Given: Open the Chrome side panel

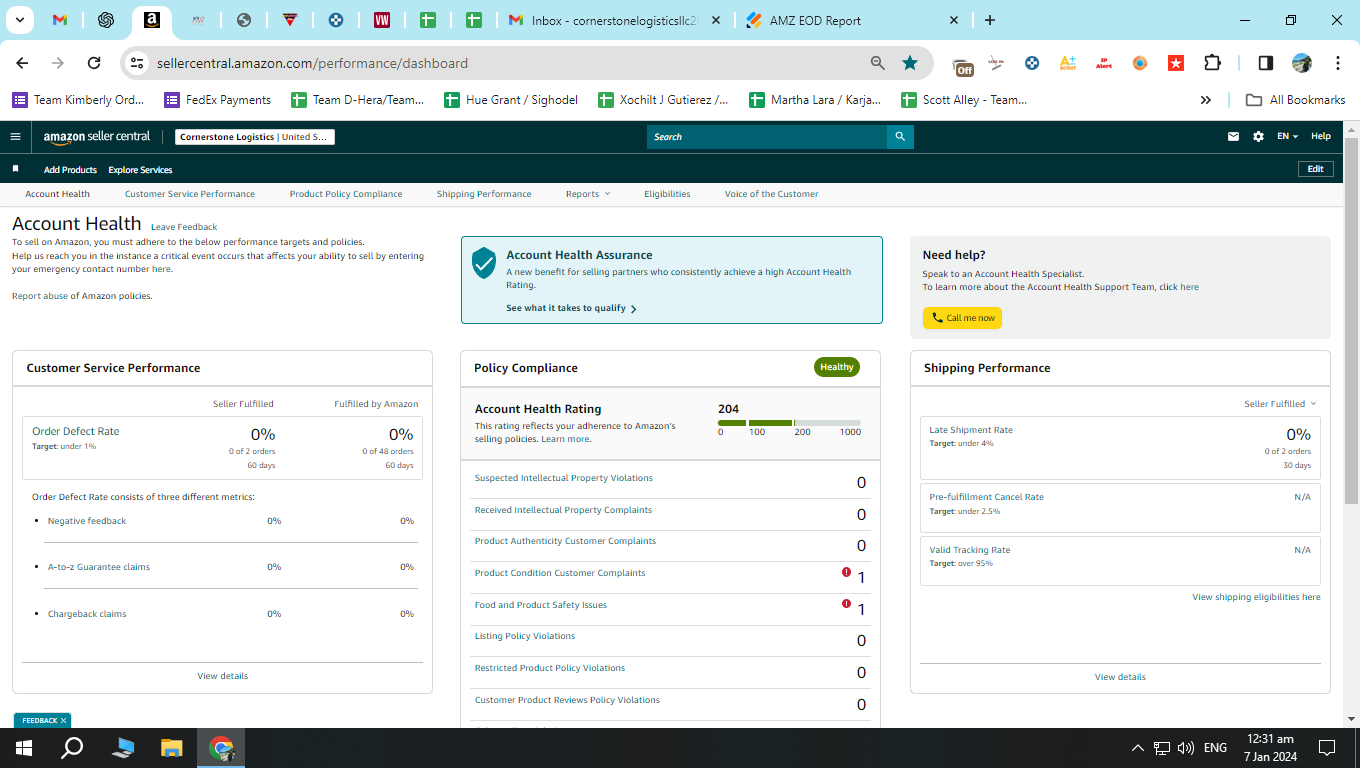Looking at the screenshot, I should [x=1266, y=63].
